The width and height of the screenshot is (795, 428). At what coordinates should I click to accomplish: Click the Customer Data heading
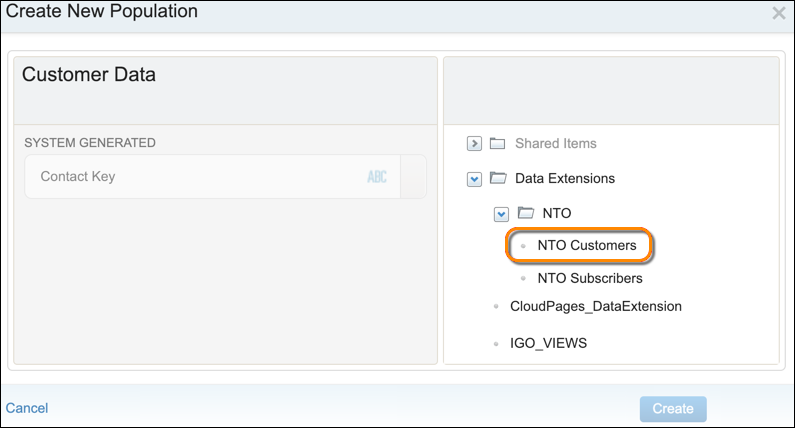click(x=89, y=75)
